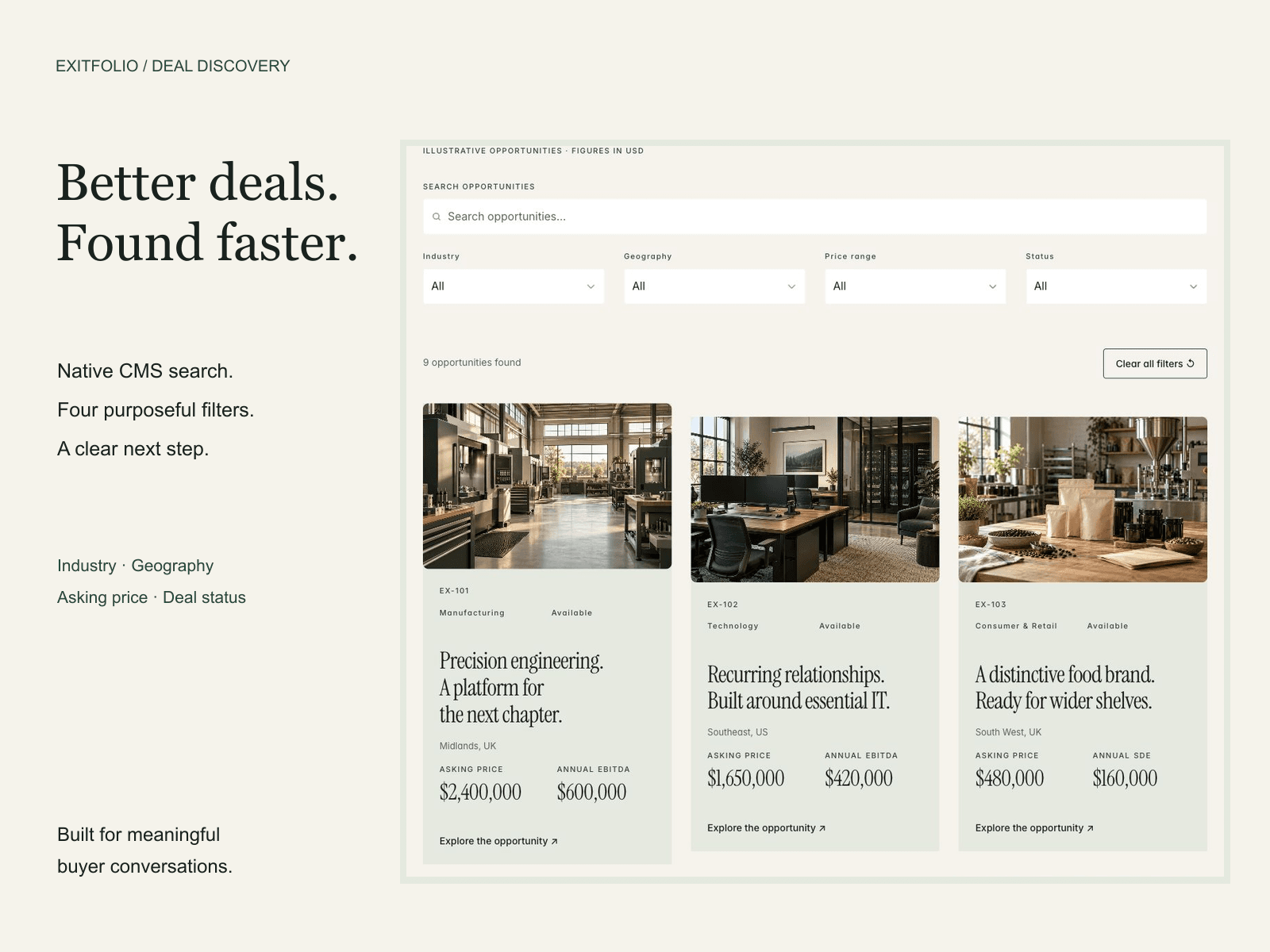Click the $1,650,000 asking price
1270x952 pixels.
tap(745, 778)
